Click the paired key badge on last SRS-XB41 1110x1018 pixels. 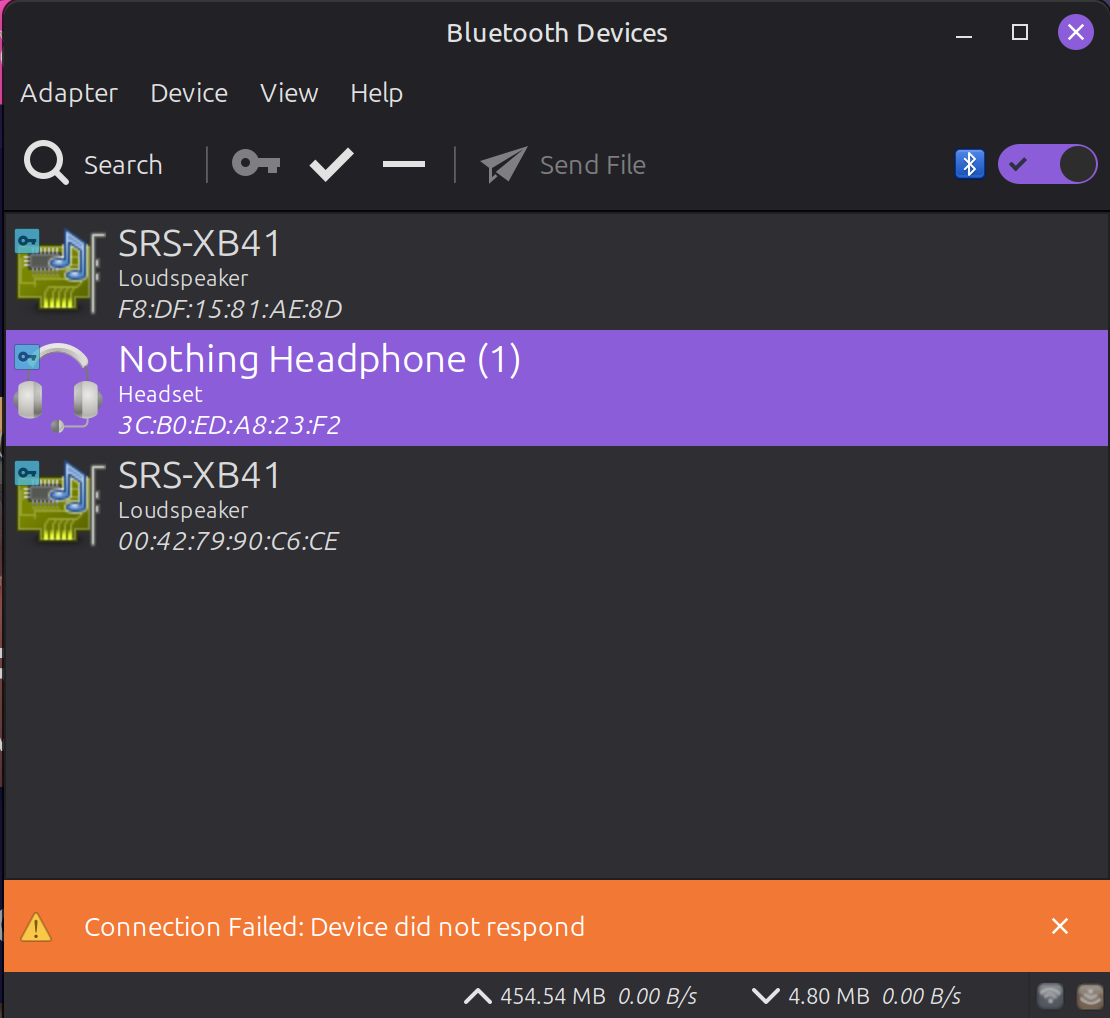[28, 472]
